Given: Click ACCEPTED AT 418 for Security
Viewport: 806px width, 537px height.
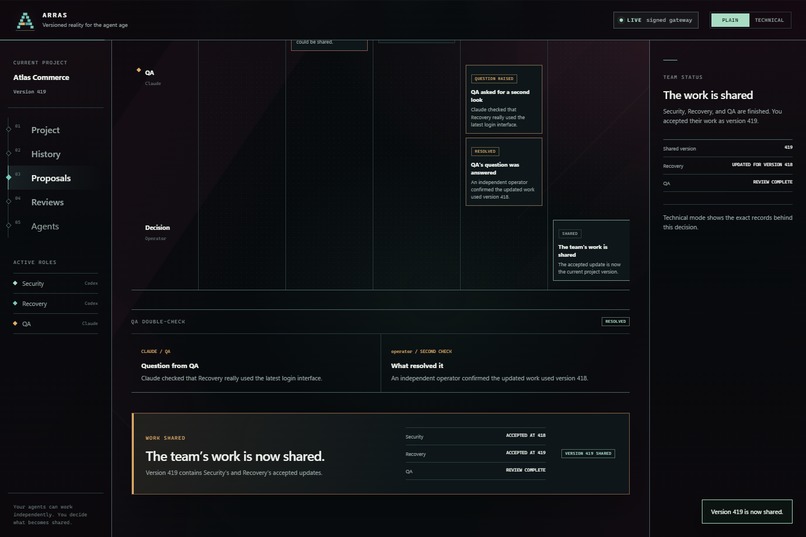Looking at the screenshot, I should (x=525, y=436).
